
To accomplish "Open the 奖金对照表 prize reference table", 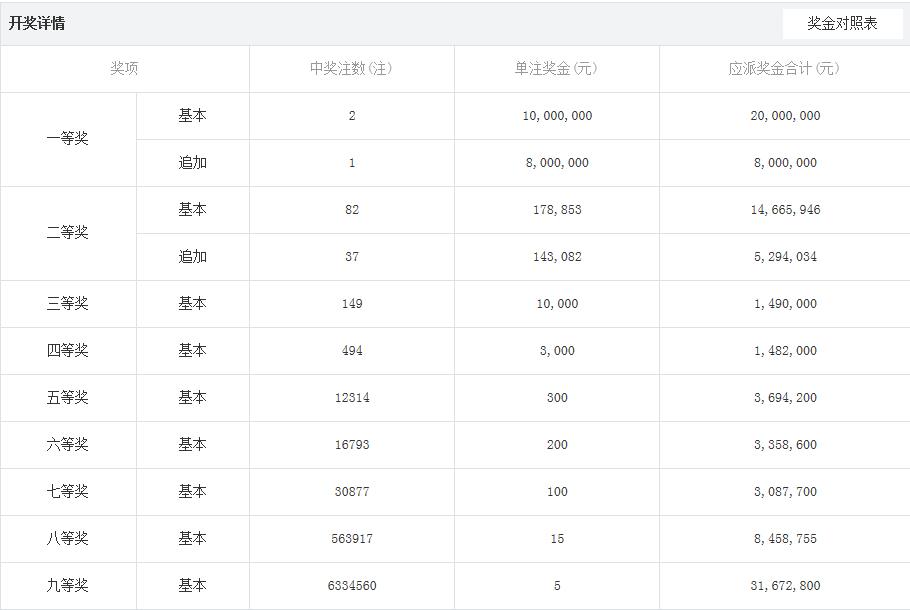I will coord(842,23).
